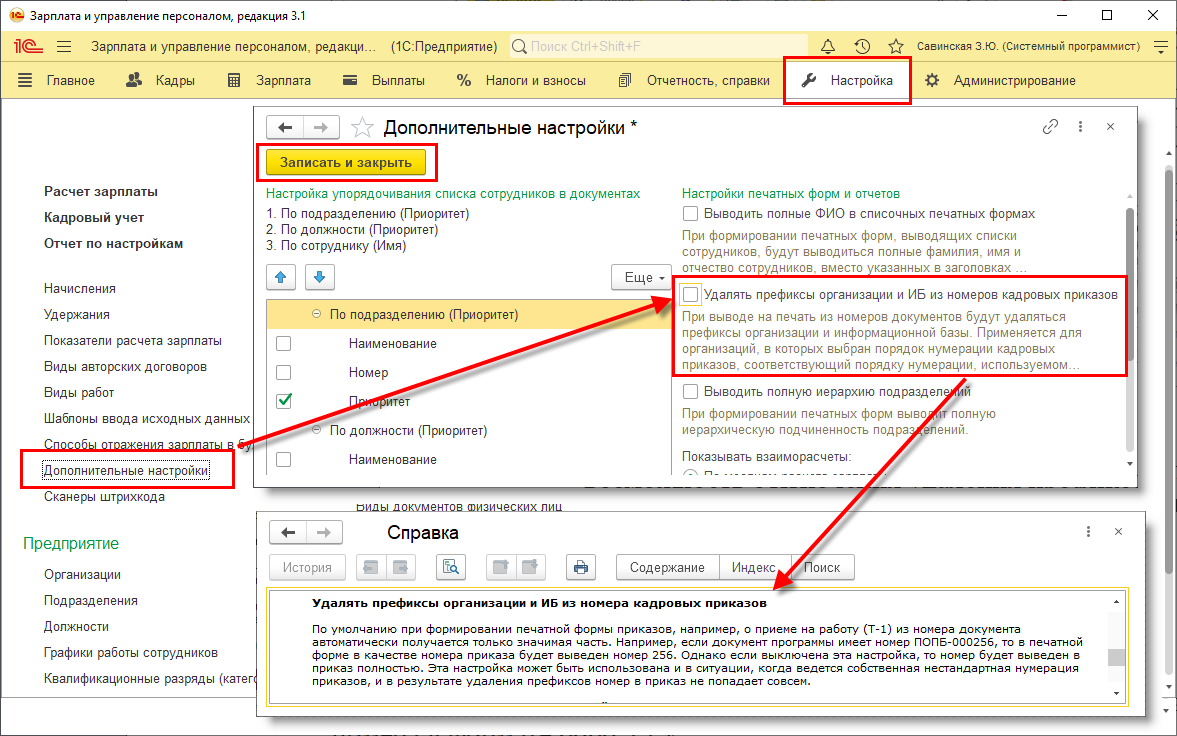Screen dimensions: 1177x736
Task: Close the Справка window
Action: [x=1118, y=532]
